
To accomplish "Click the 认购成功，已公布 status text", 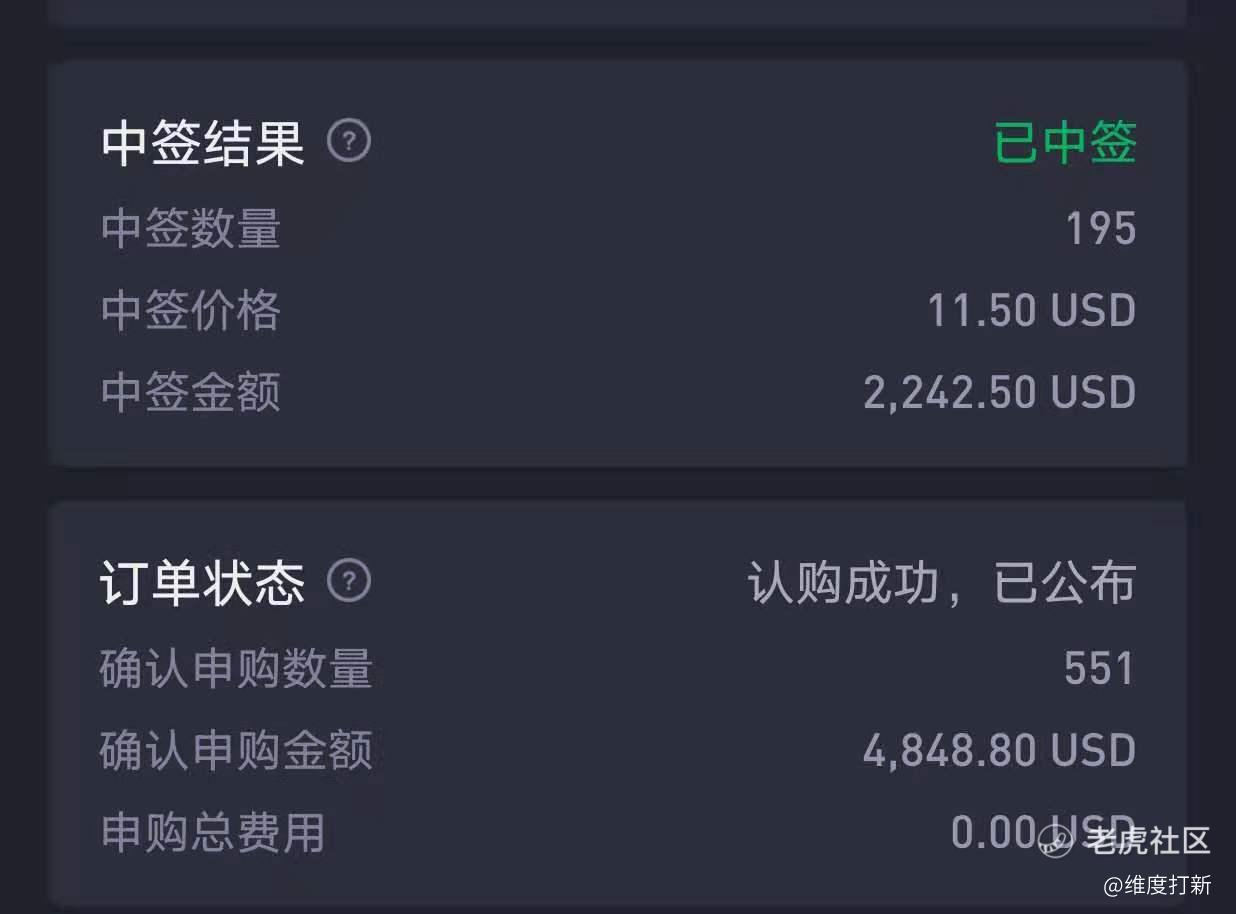I will point(941,583).
